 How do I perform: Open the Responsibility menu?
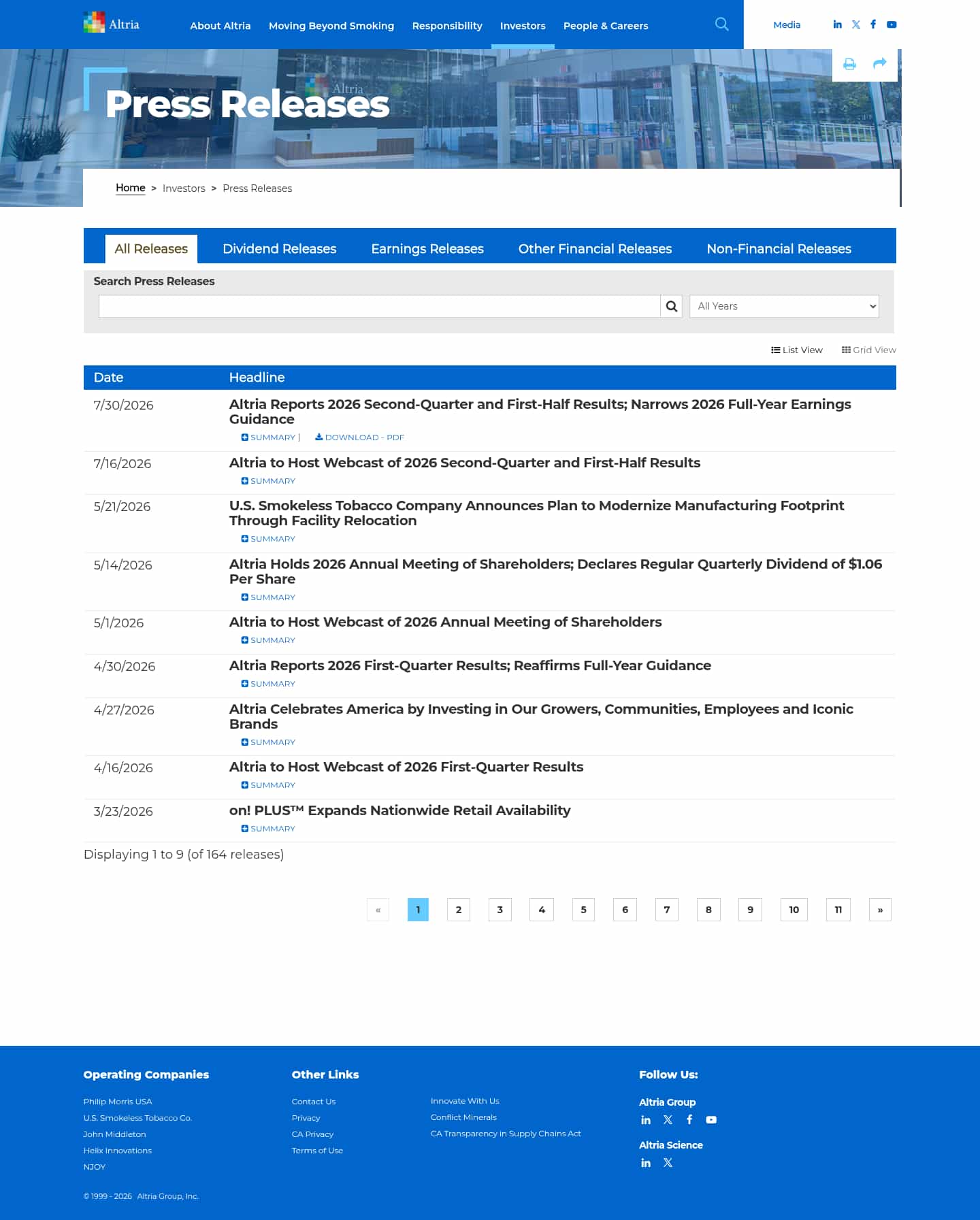tap(447, 26)
